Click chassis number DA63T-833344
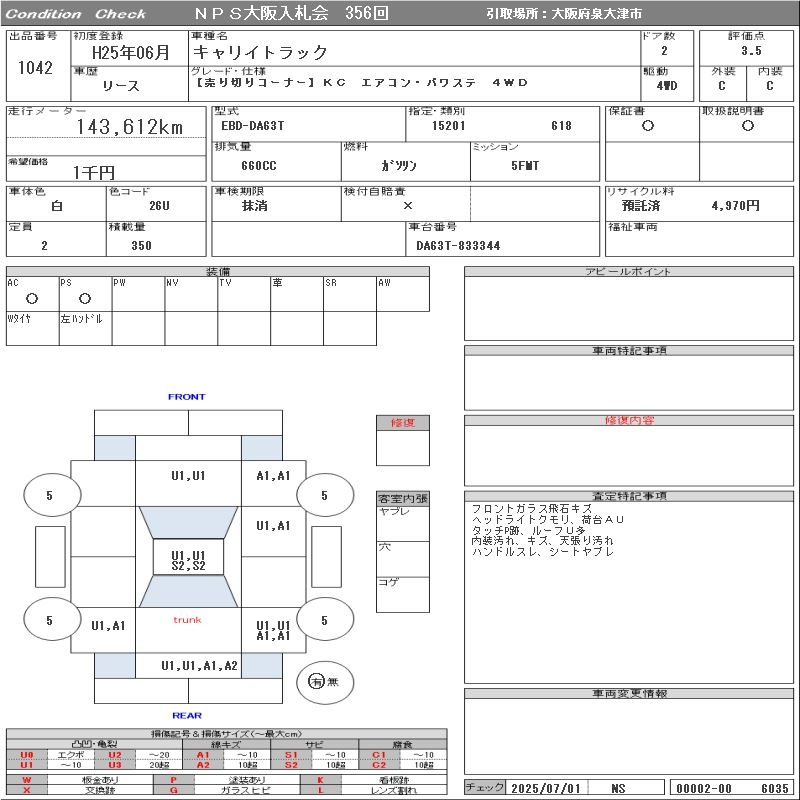This screenshot has height=800, width=800. click(458, 245)
